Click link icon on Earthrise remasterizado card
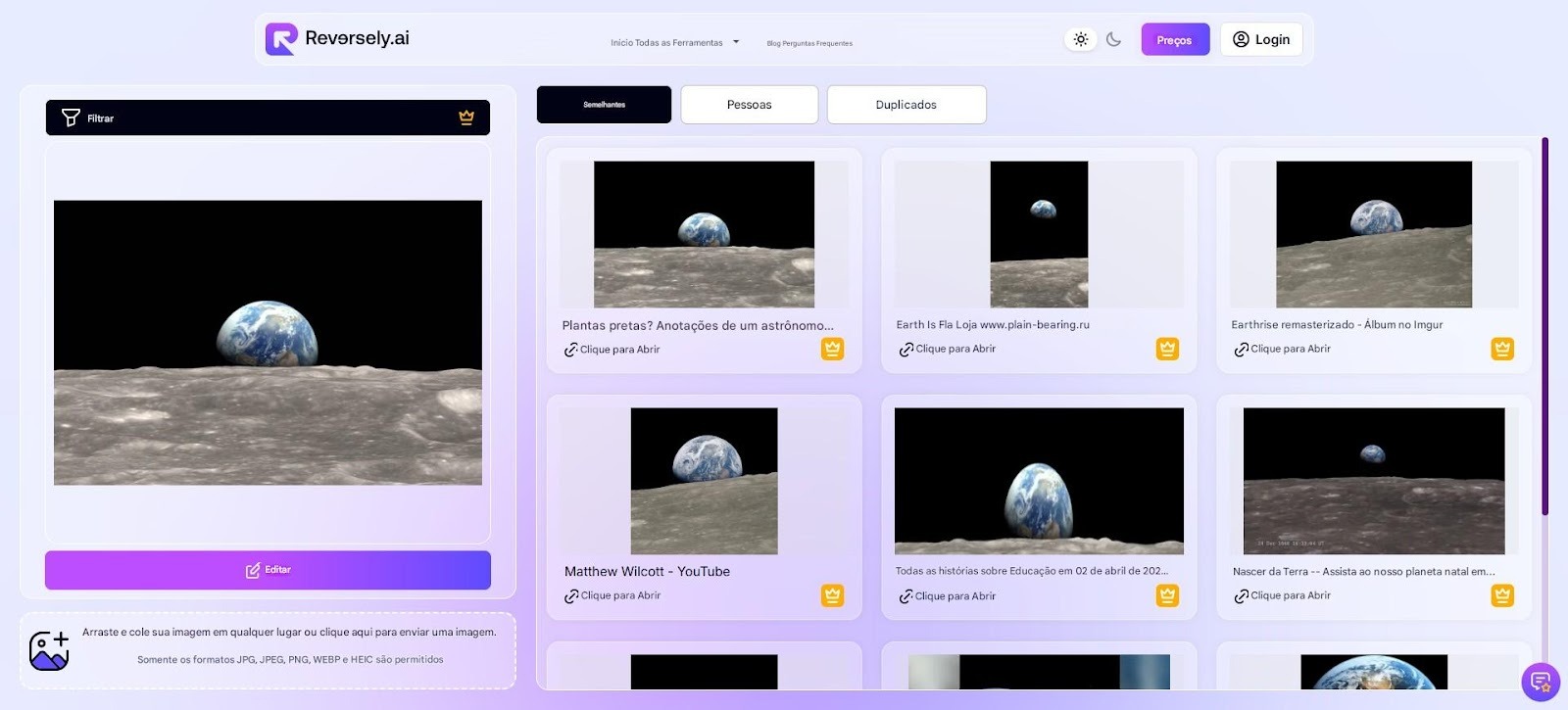The width and height of the screenshot is (1568, 710). 1241,350
